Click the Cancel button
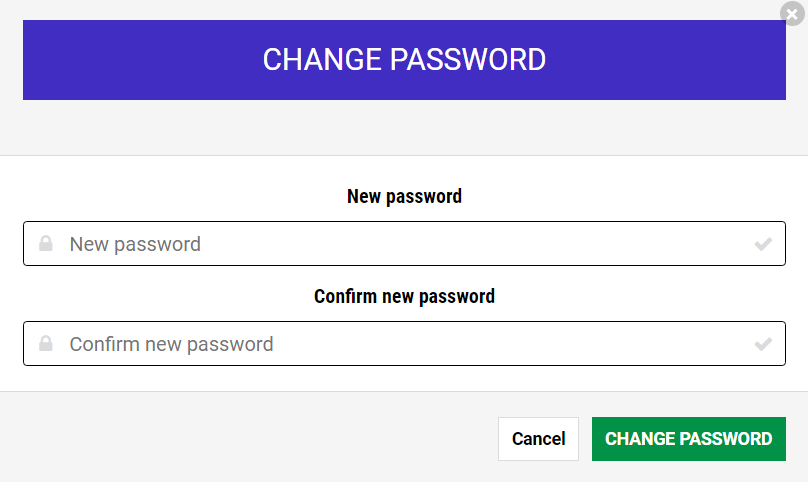 pos(538,439)
